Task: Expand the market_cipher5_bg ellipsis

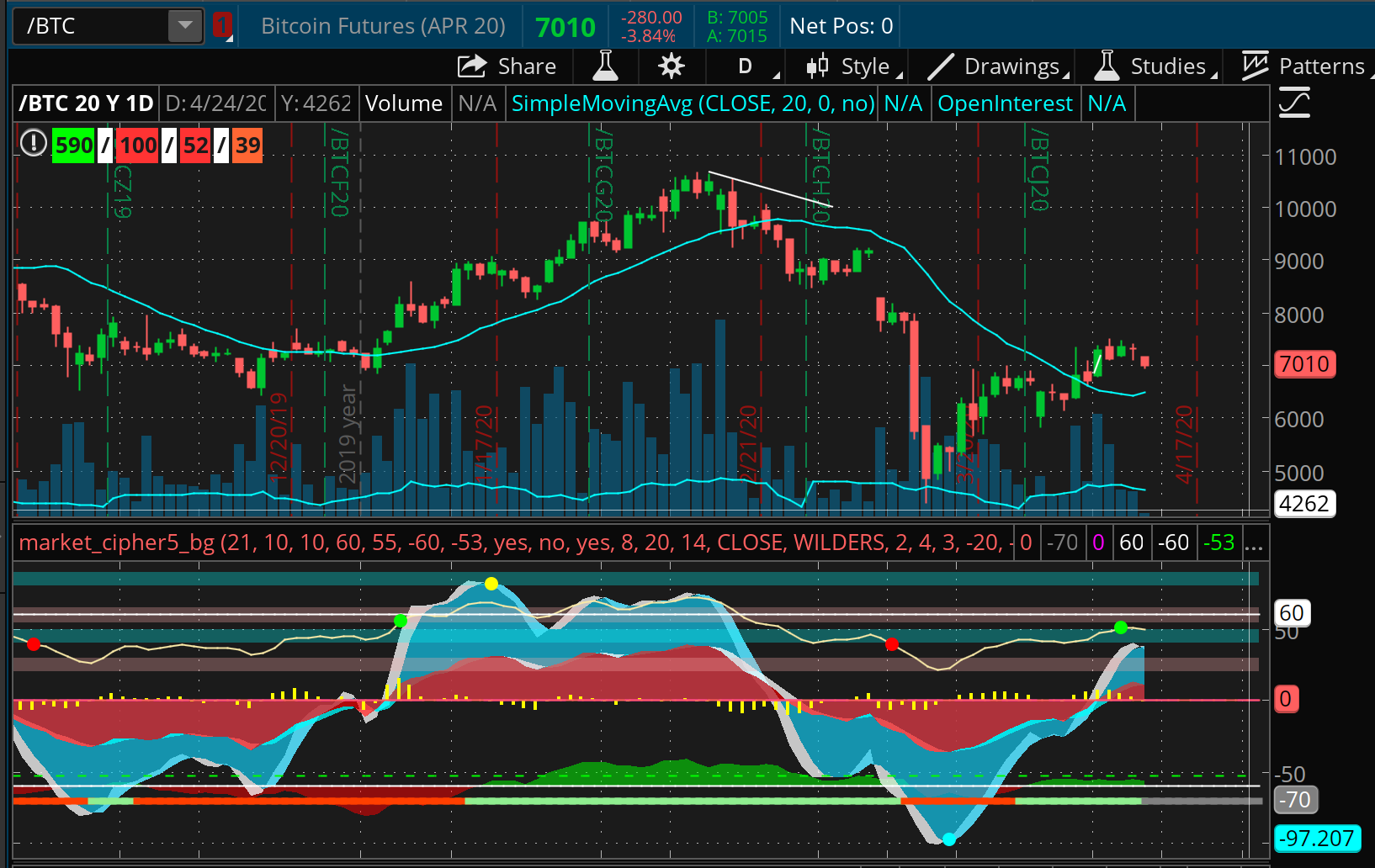Action: [1254, 543]
